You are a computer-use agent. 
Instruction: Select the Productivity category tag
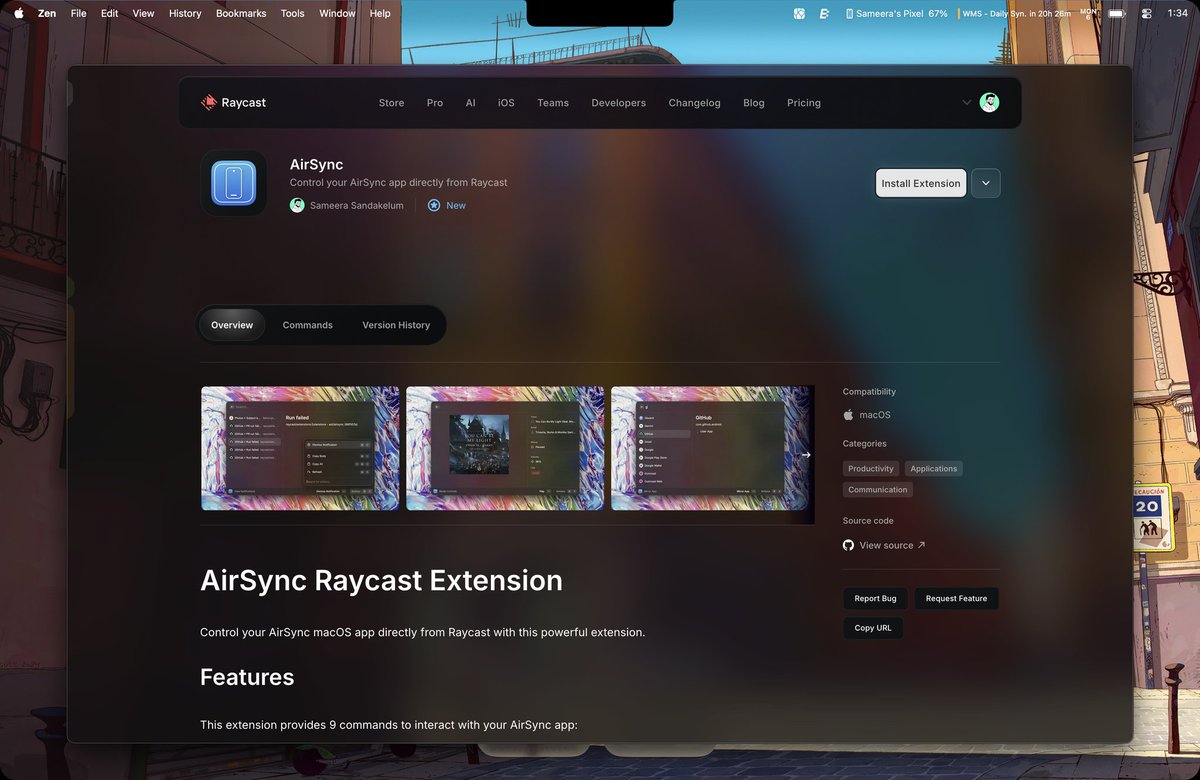click(x=870, y=468)
